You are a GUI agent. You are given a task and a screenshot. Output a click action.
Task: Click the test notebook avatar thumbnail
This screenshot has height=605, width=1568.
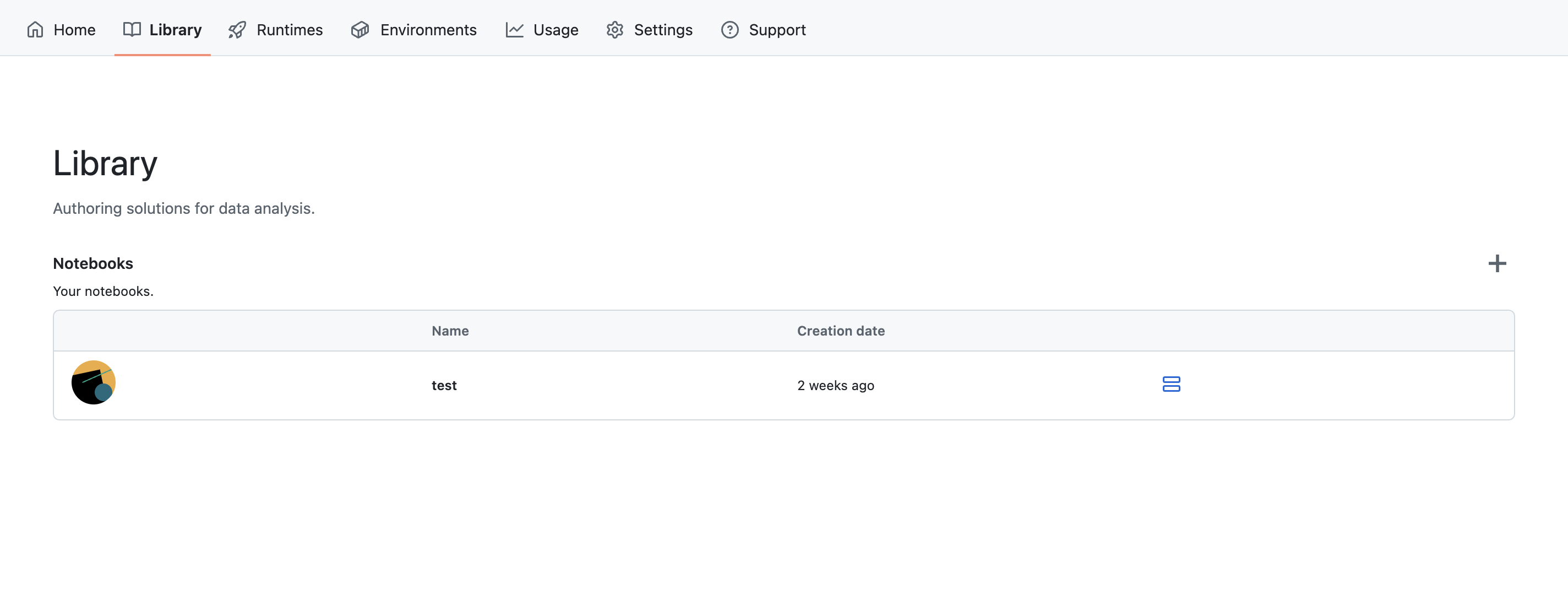tap(93, 382)
